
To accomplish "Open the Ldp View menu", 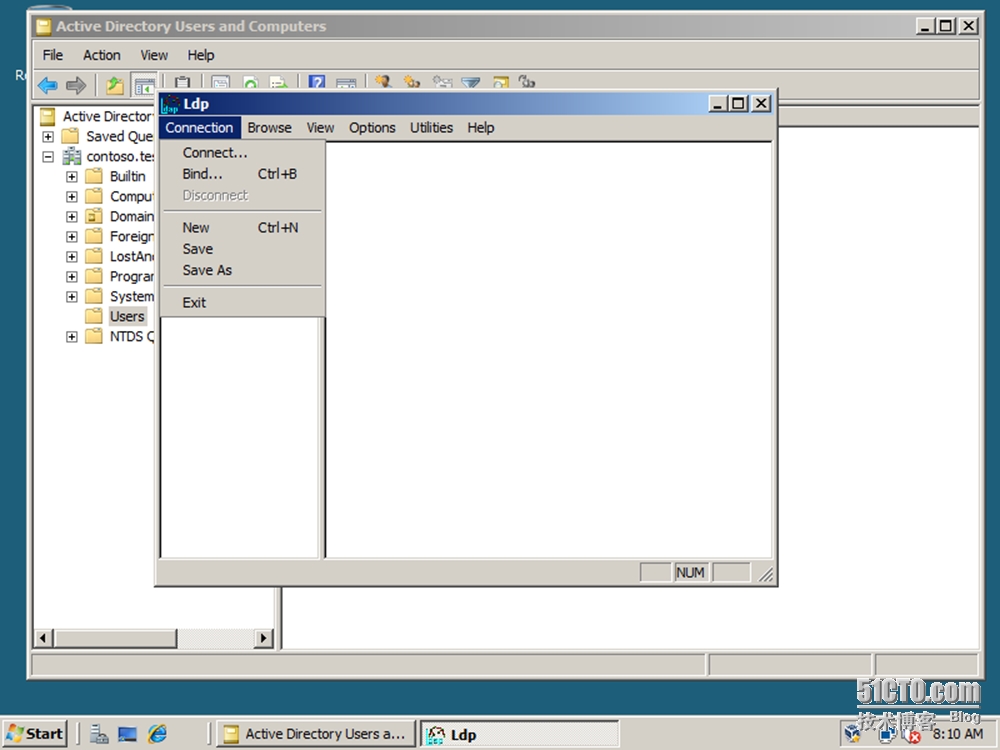I will click(x=320, y=128).
